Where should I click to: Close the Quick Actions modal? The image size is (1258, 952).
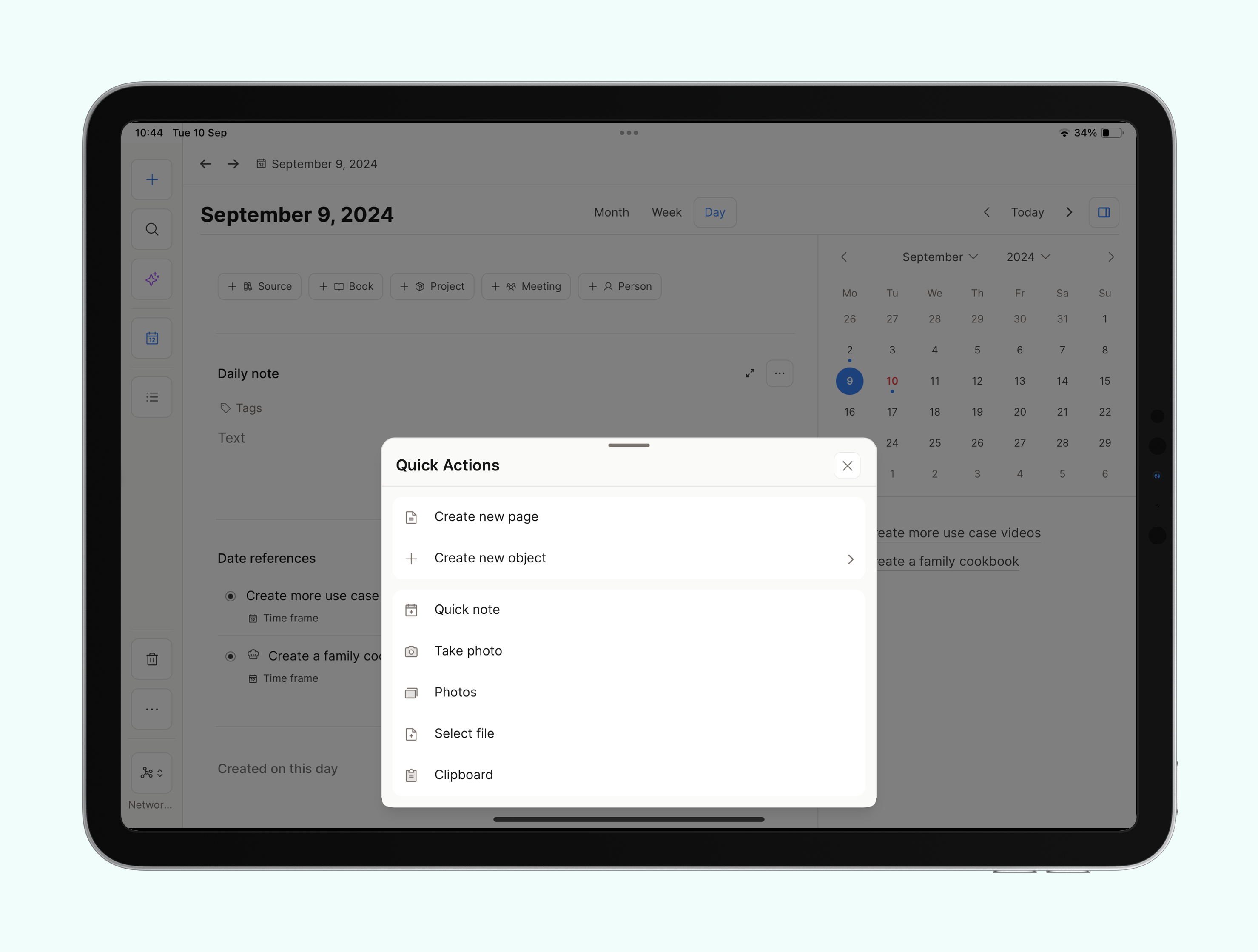point(847,465)
